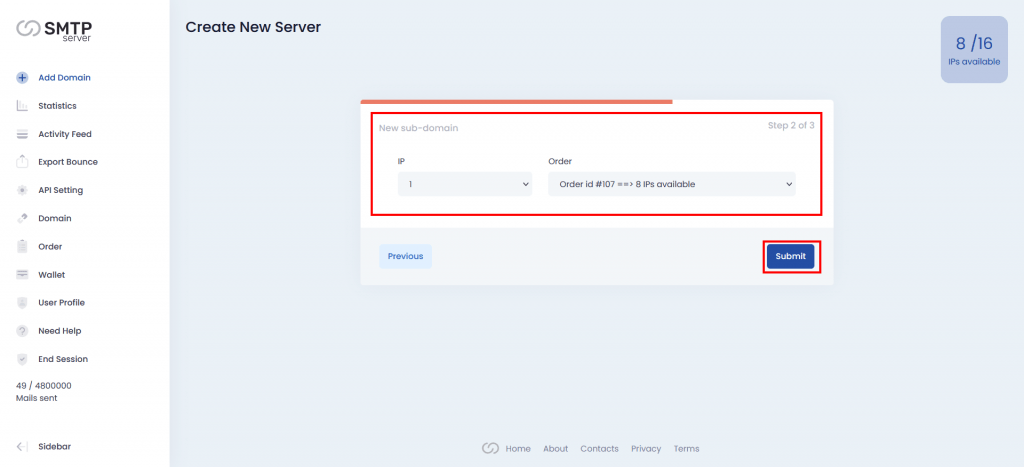Follow the footer Privacy link
This screenshot has height=467, width=1024.
(646, 449)
